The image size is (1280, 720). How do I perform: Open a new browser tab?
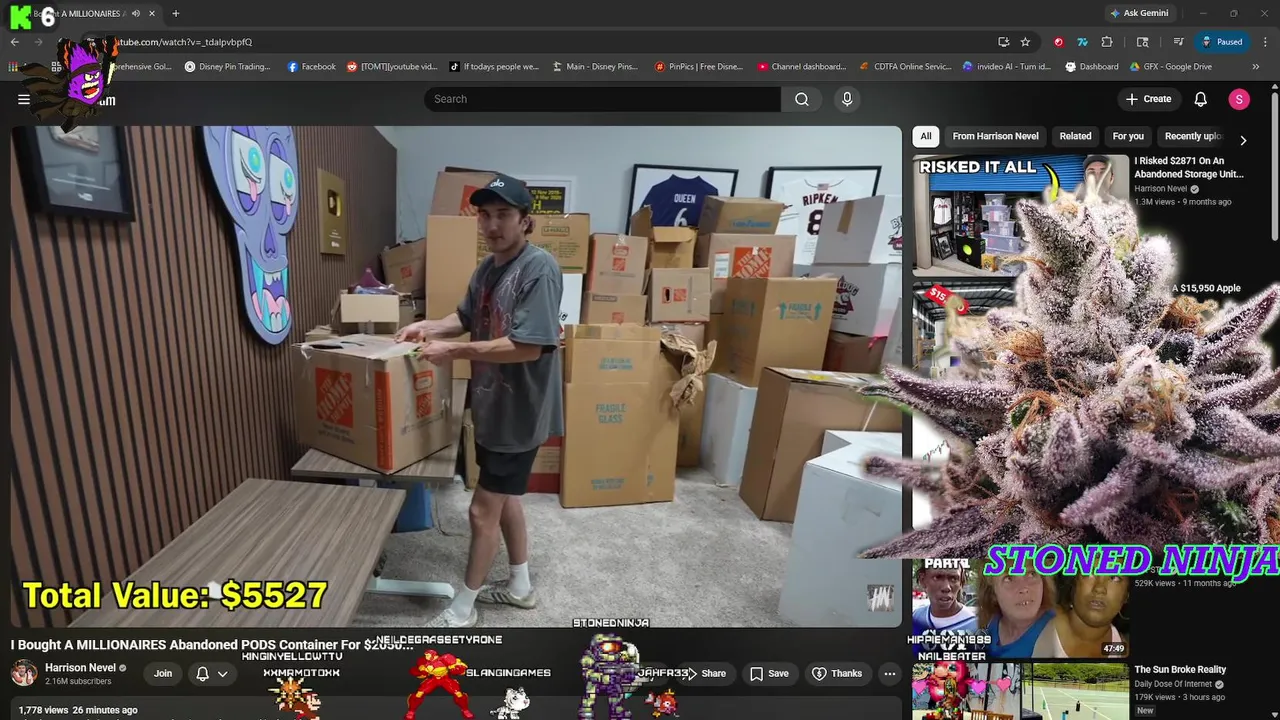pos(176,13)
